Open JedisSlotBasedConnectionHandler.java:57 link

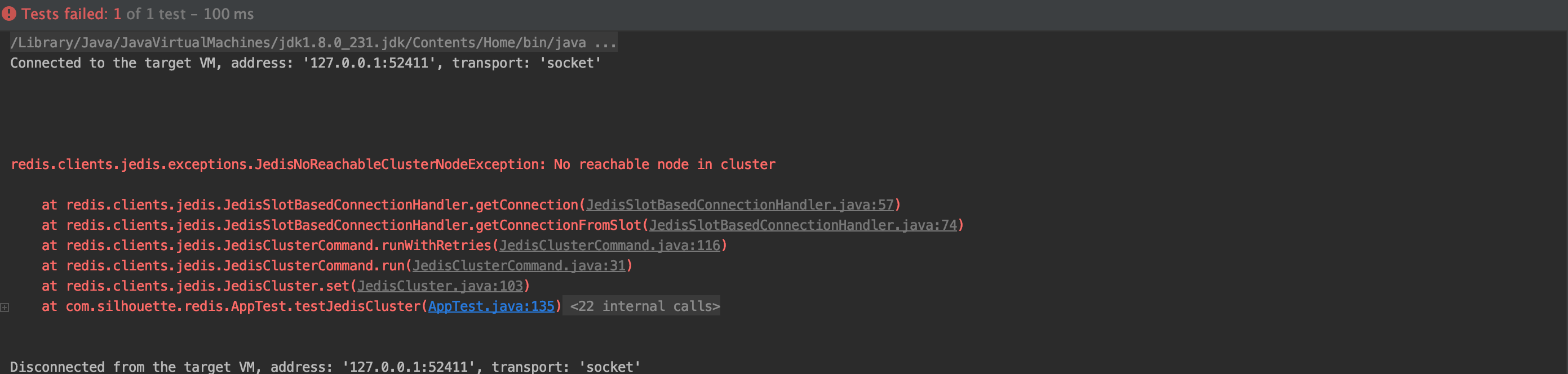pos(739,205)
